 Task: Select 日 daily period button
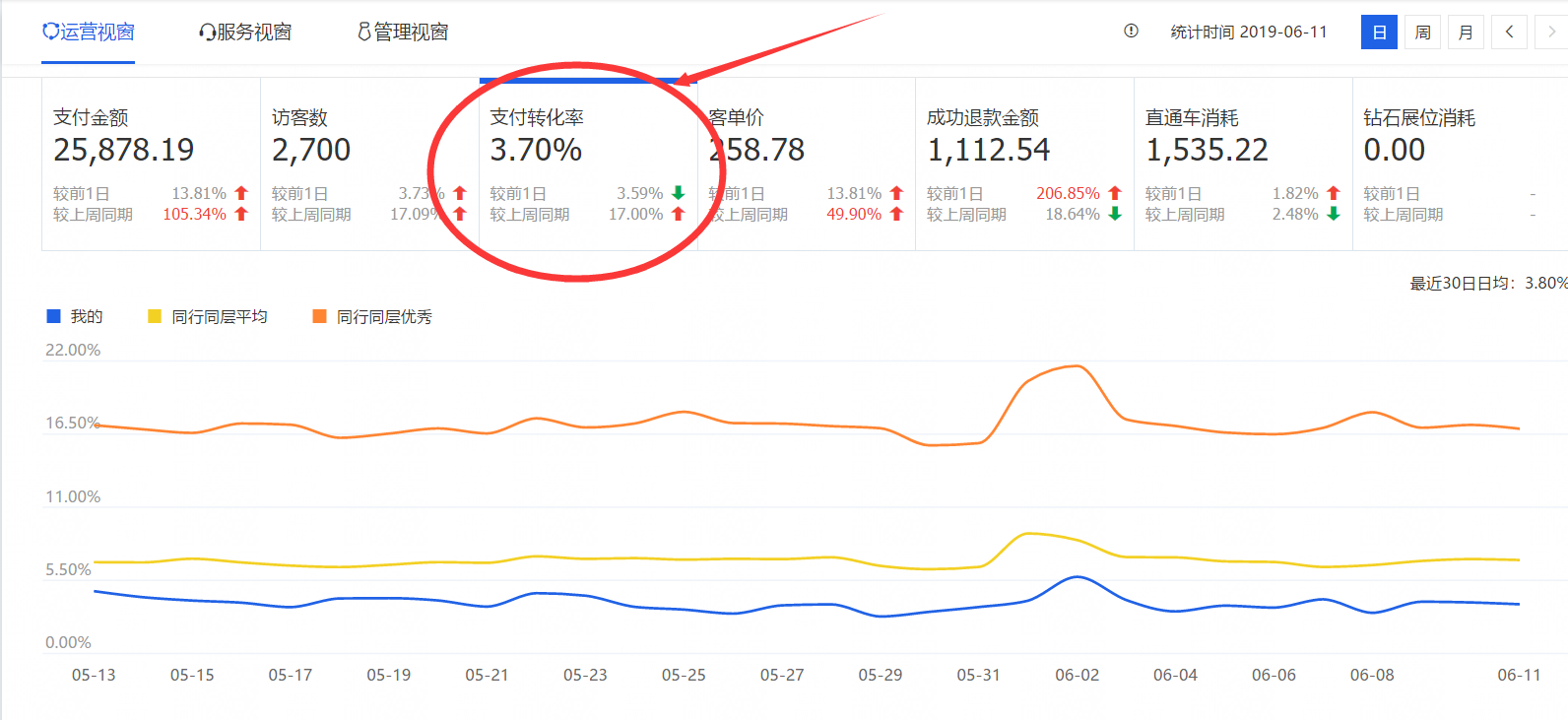point(1379,33)
